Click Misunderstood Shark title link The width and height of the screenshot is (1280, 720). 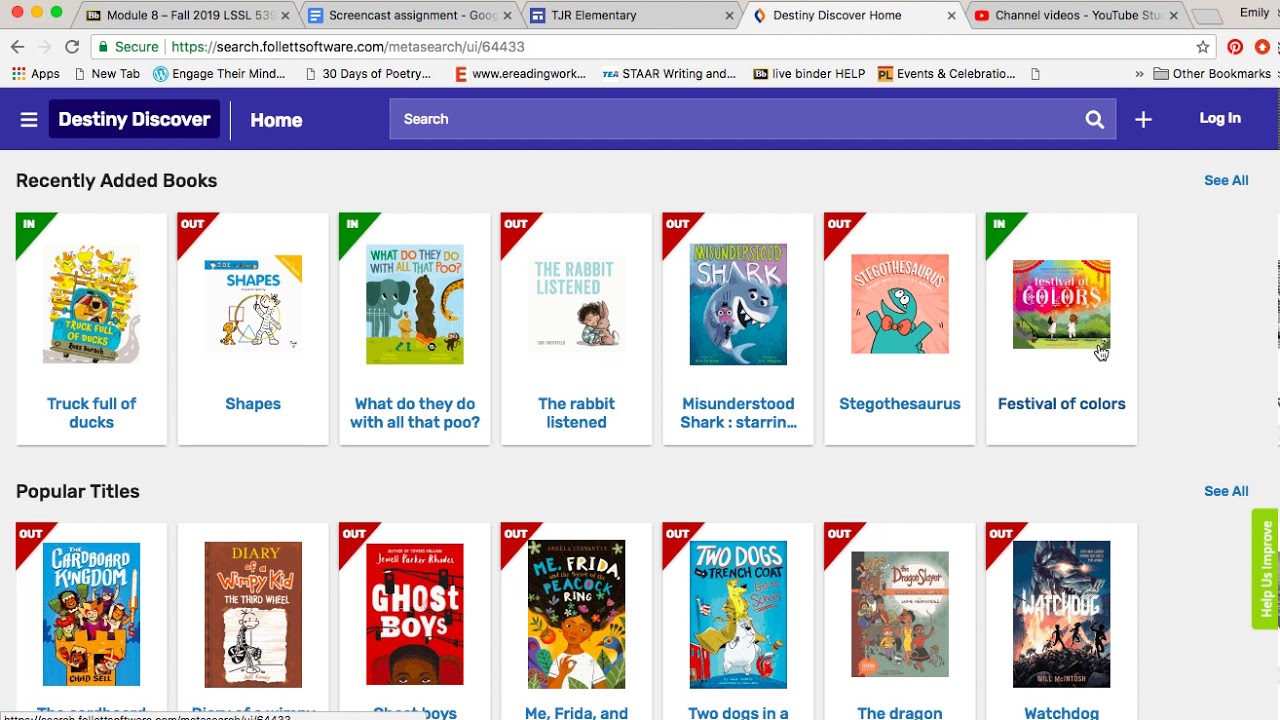tap(738, 413)
